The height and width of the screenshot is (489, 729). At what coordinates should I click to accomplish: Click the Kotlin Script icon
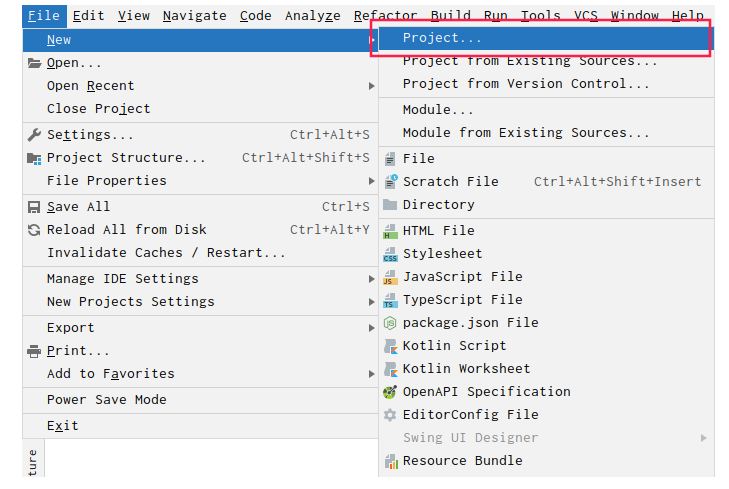click(391, 346)
